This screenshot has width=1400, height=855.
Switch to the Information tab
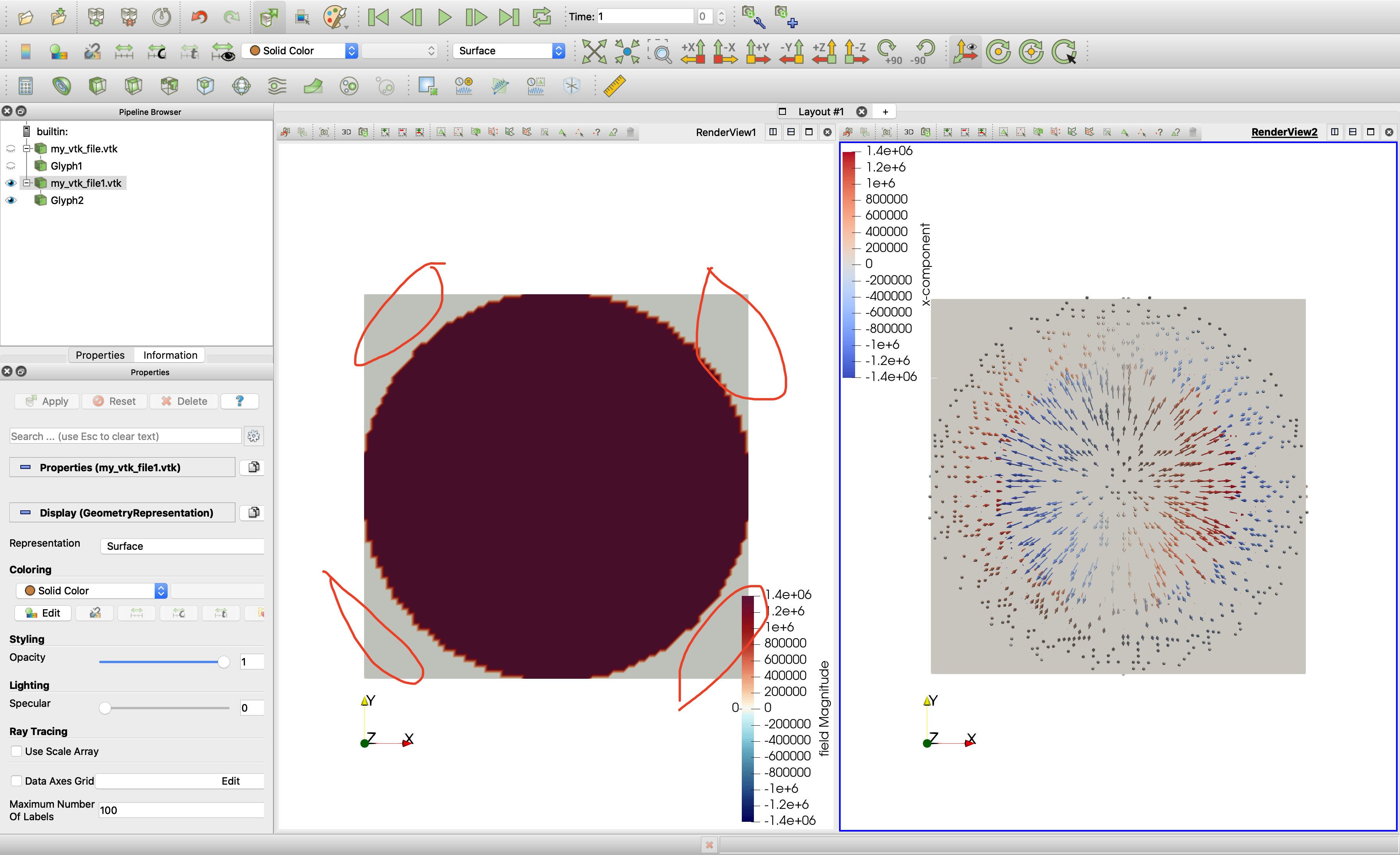pyautogui.click(x=170, y=355)
